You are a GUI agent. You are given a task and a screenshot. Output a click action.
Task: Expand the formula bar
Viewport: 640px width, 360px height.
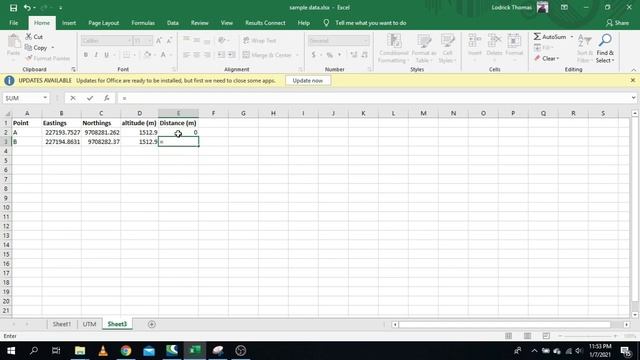[x=633, y=98]
